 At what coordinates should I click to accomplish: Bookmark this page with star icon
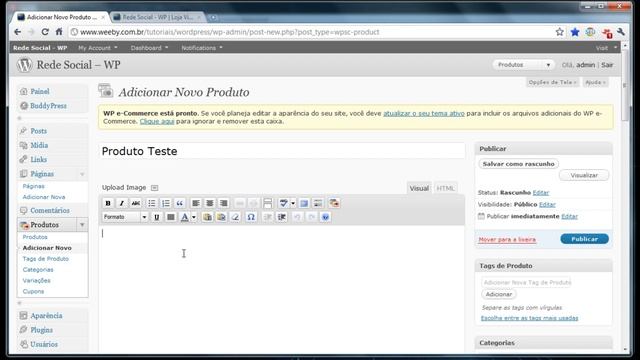(x=560, y=32)
